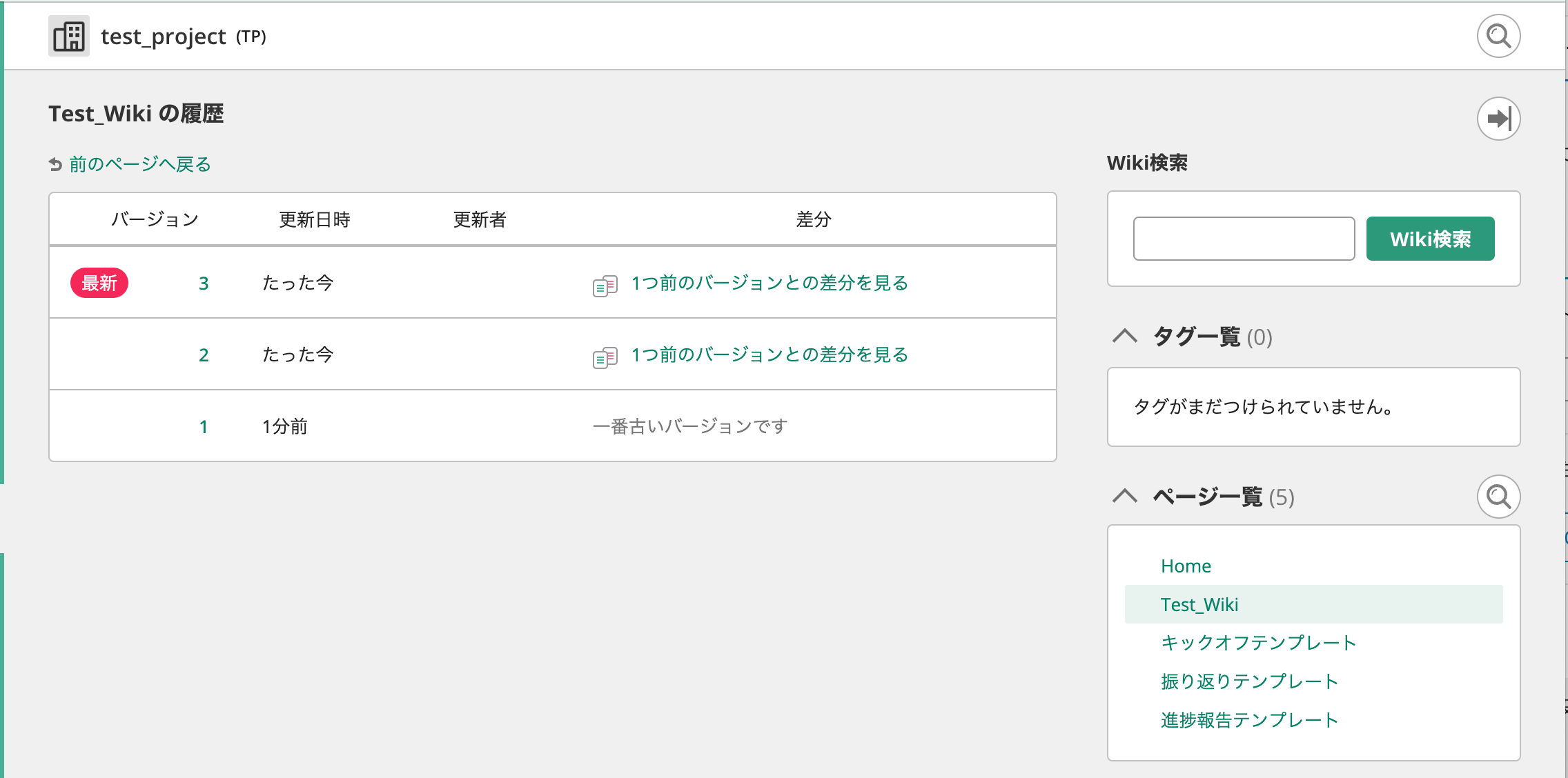Click diff icon for version 2

605,357
